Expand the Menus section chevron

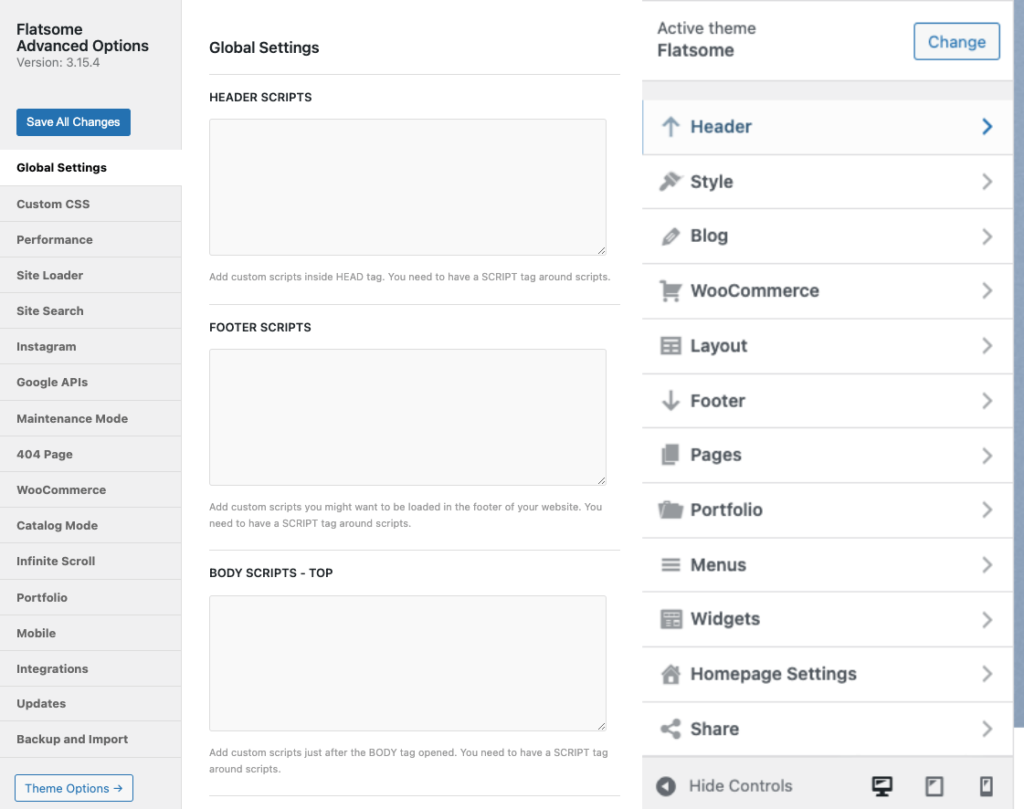(987, 565)
